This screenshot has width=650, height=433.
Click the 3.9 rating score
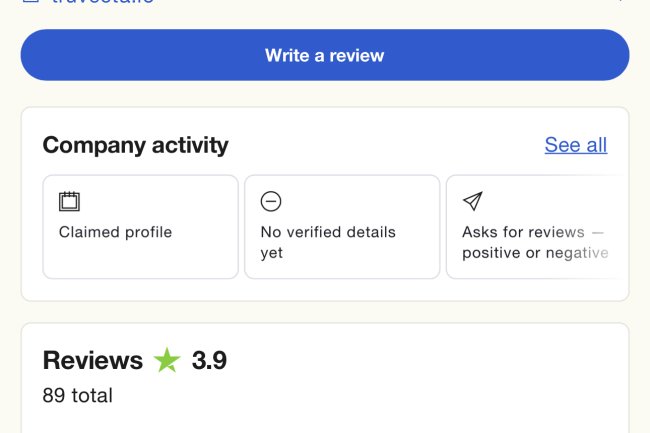tap(209, 360)
